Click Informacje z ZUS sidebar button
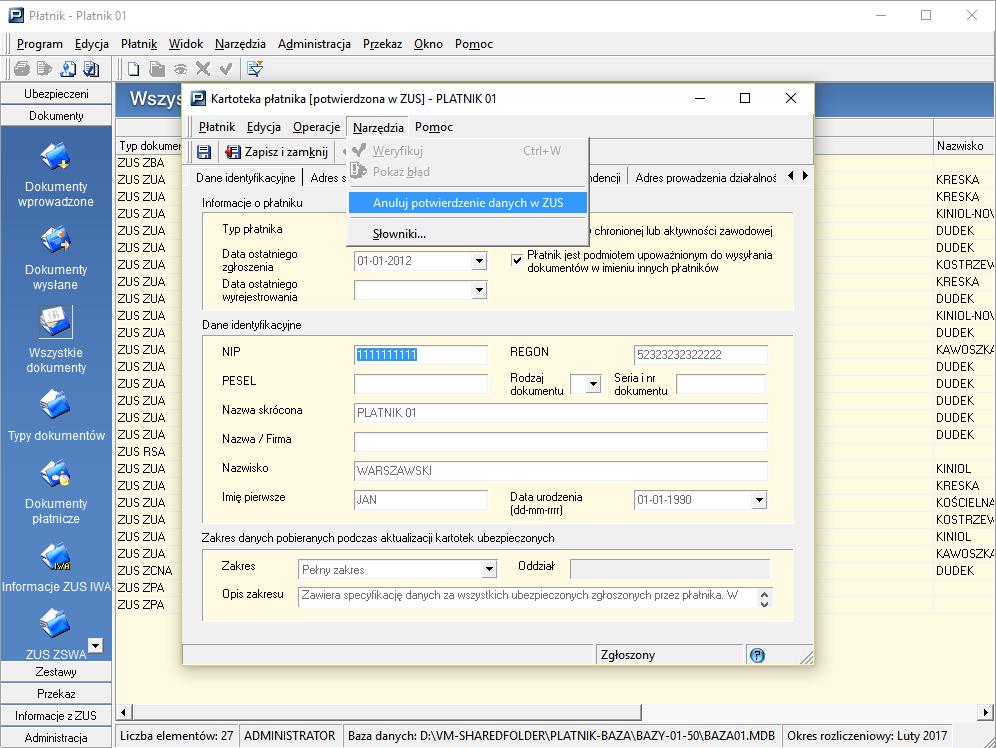This screenshot has width=996, height=748. (56, 716)
